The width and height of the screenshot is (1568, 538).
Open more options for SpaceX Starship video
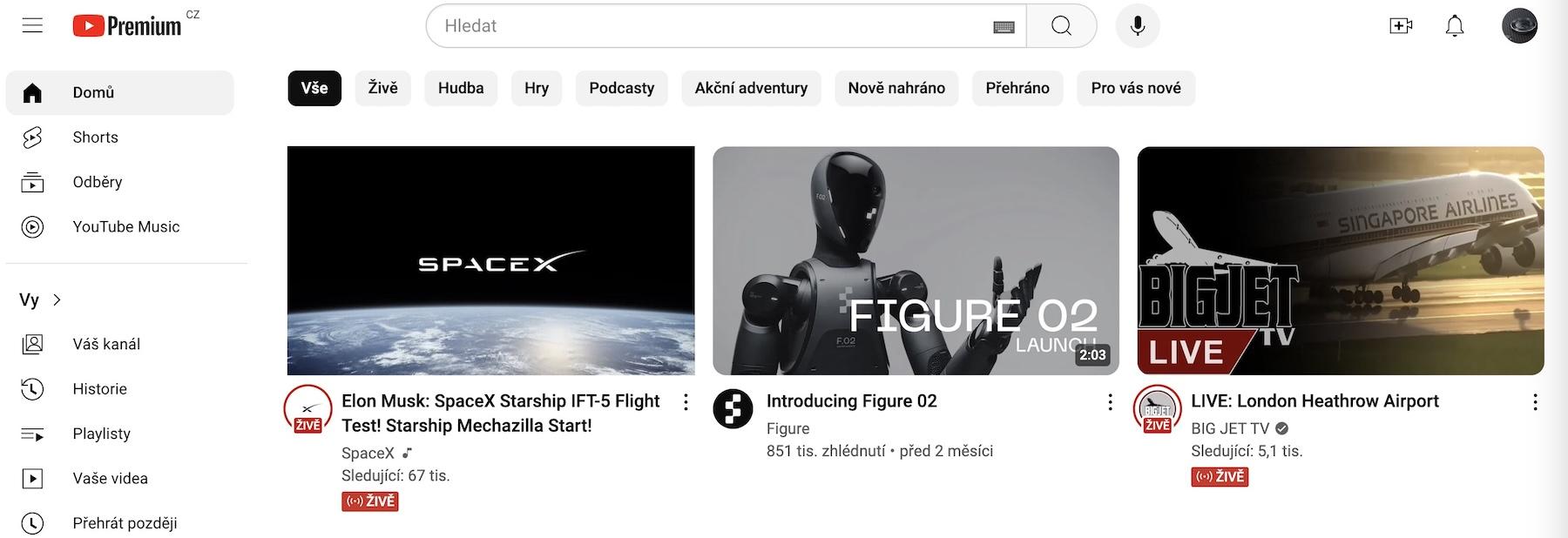pos(686,401)
